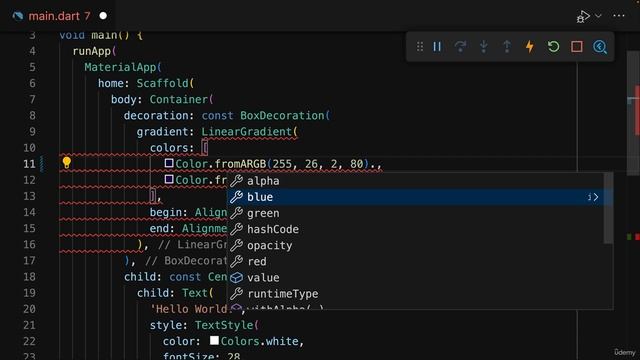
Task: Click the Step Into debug arrow
Action: click(x=484, y=47)
